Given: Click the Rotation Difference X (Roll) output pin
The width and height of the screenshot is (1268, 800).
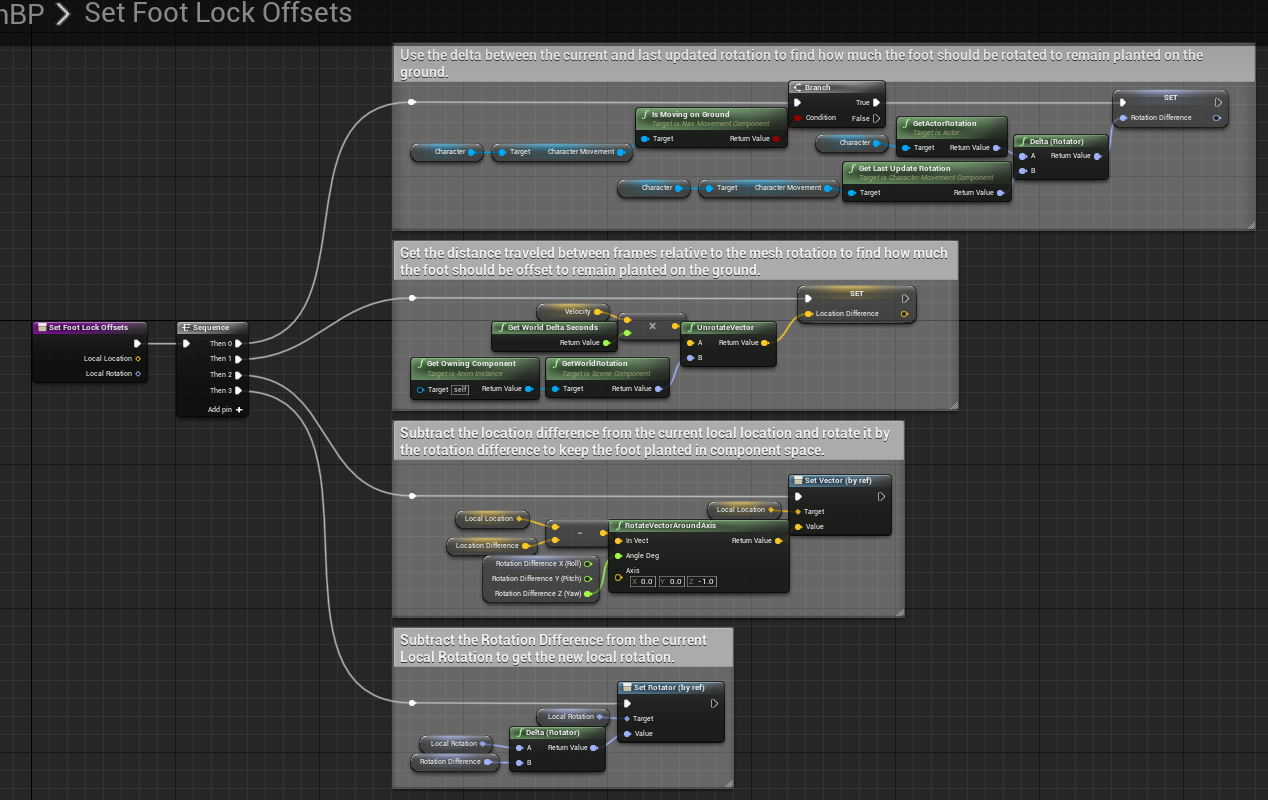Looking at the screenshot, I should (588, 564).
